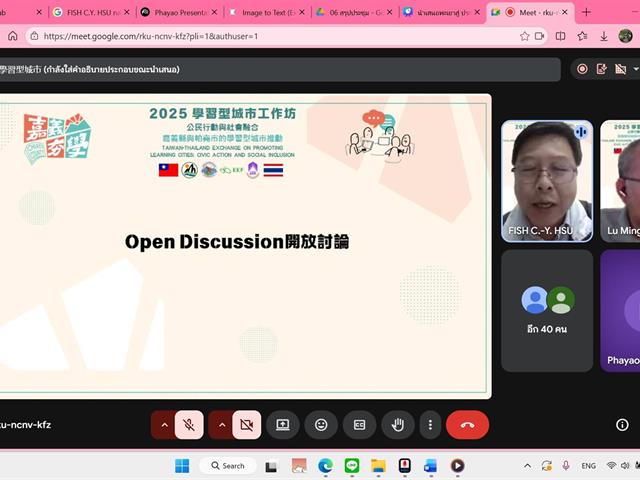640x480 pixels.
Task: Turn on the camera in Meet
Action: coord(245,425)
